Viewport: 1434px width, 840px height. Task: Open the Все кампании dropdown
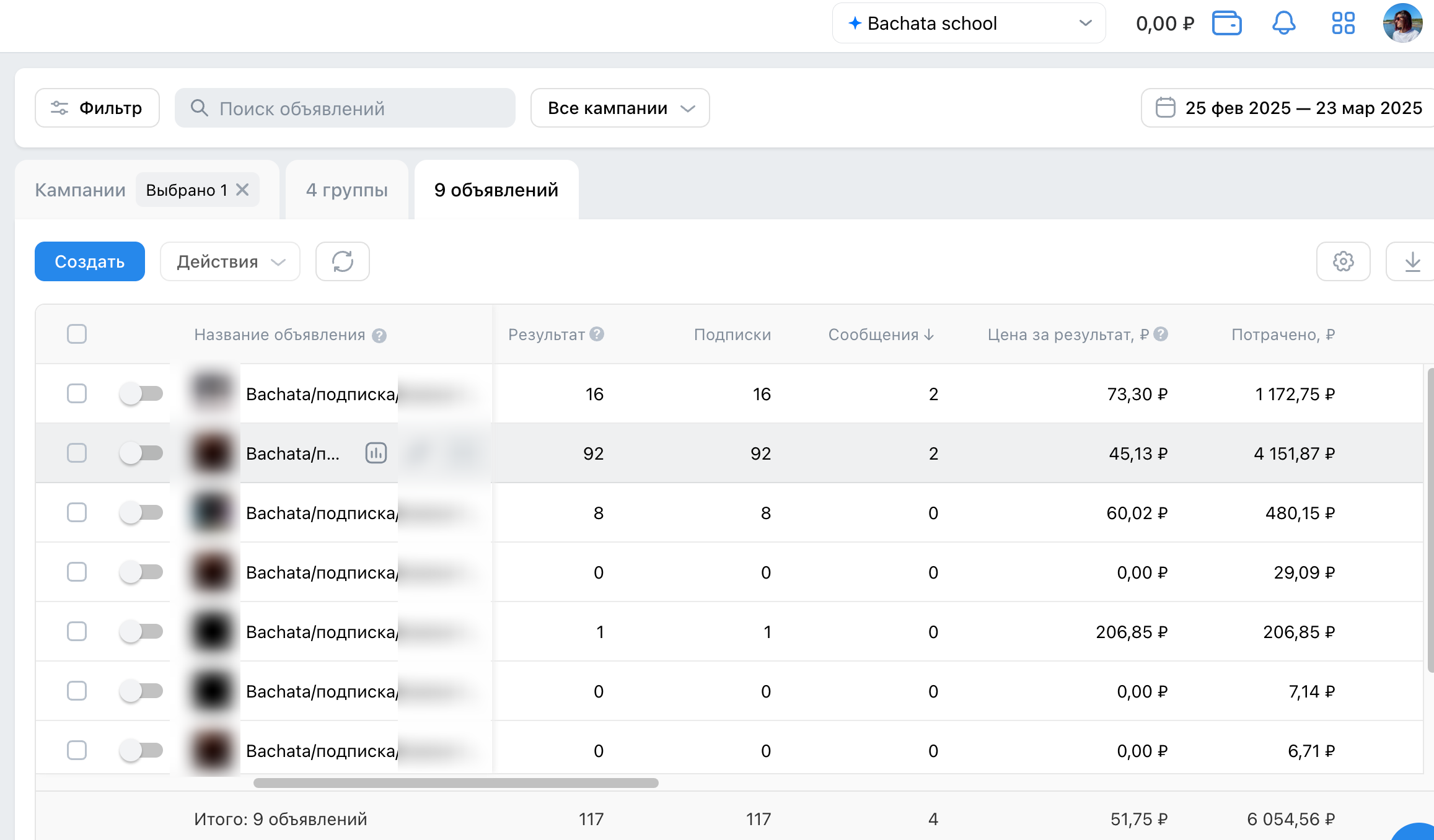point(620,108)
